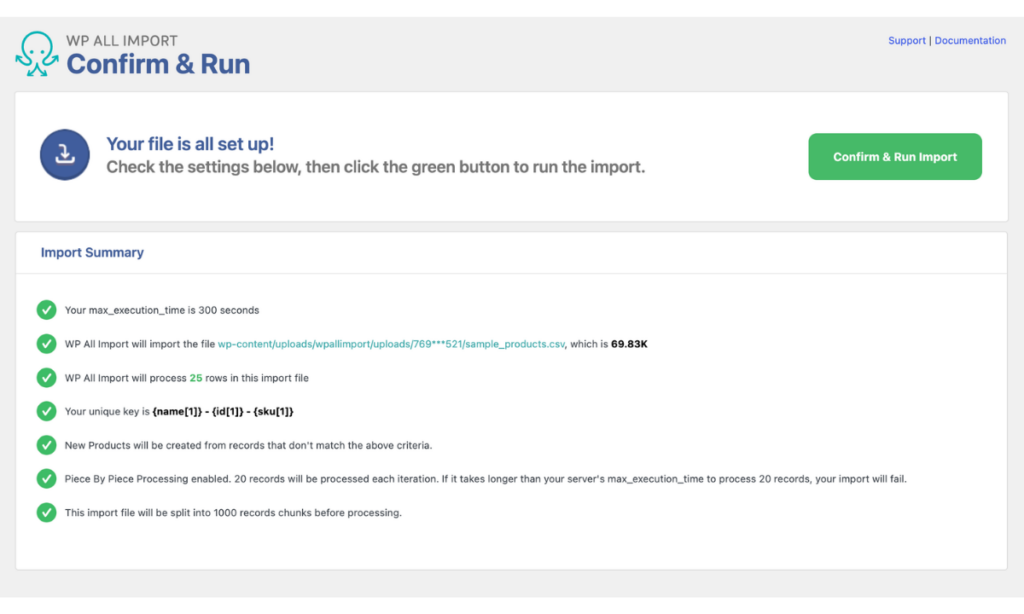Open the Support link
Screen dimensions: 1024x614
click(x=906, y=40)
